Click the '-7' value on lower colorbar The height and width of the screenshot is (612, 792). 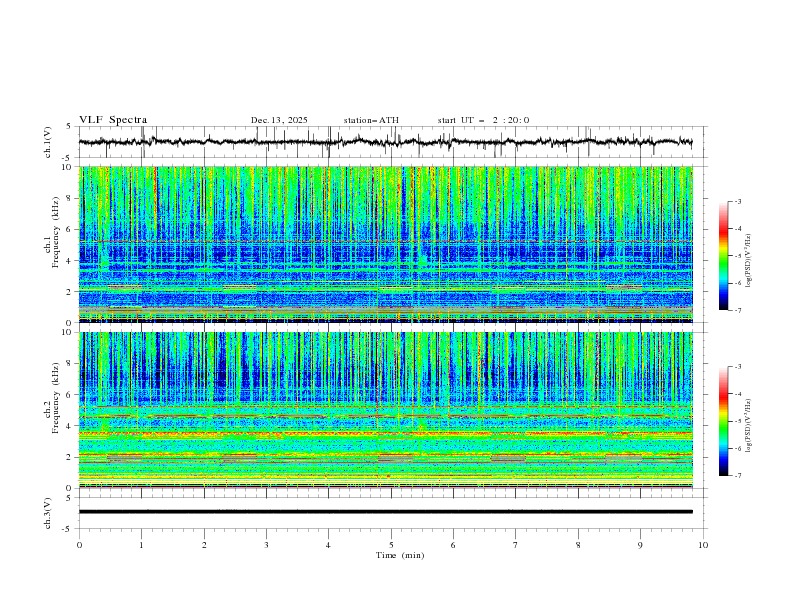[x=737, y=476]
